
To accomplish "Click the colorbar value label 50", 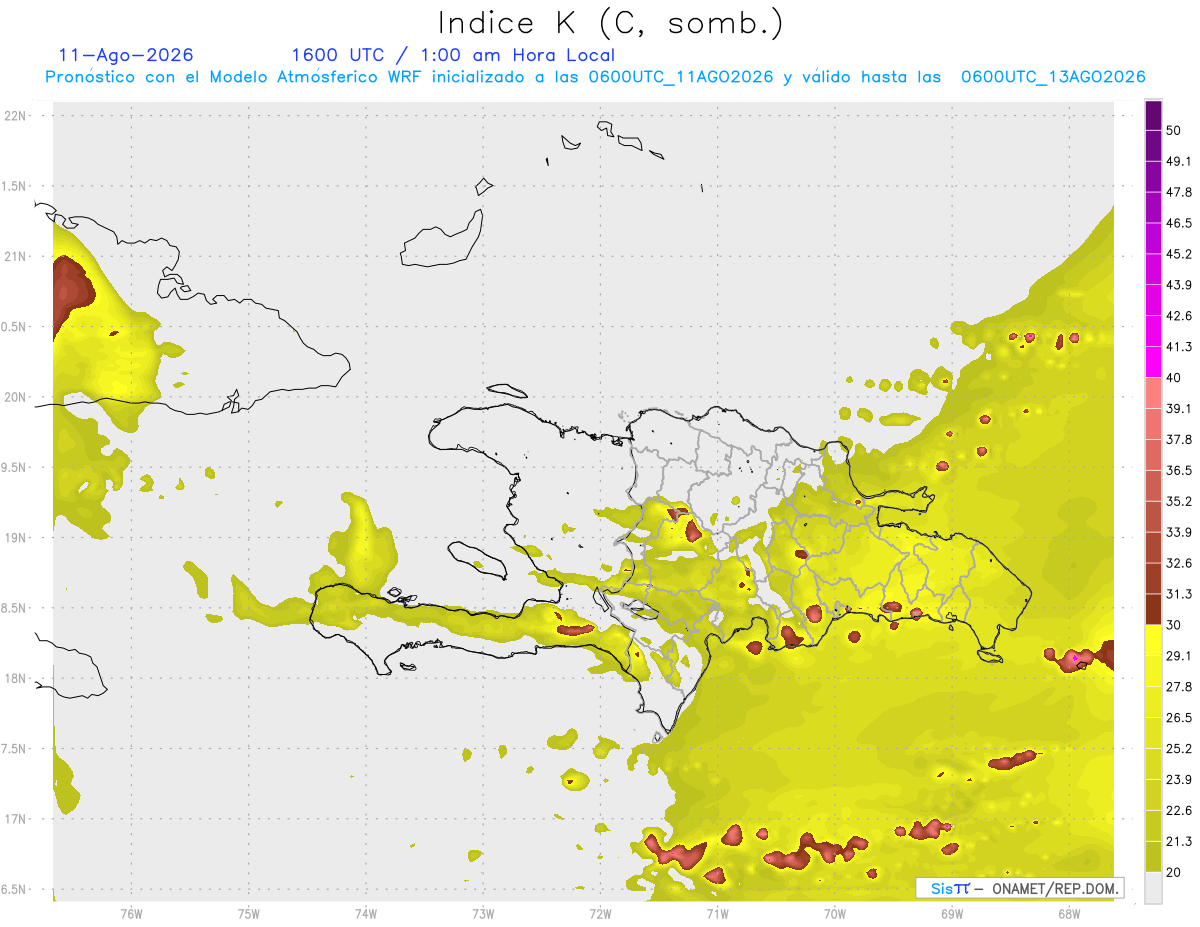I will [1174, 131].
